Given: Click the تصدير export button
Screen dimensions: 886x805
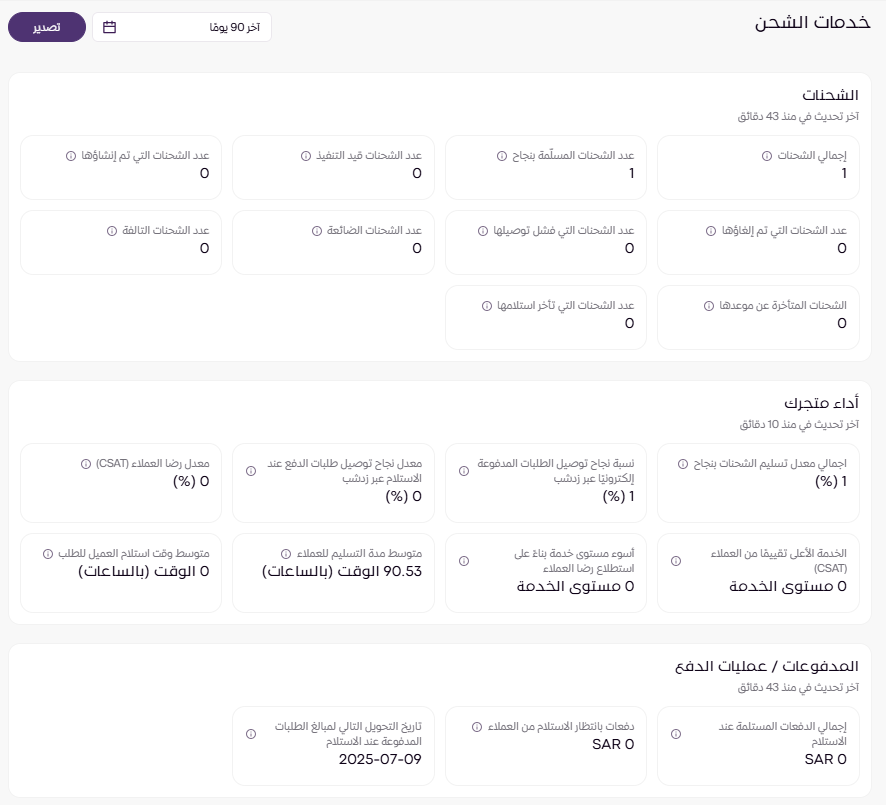Looking at the screenshot, I should 45,27.
